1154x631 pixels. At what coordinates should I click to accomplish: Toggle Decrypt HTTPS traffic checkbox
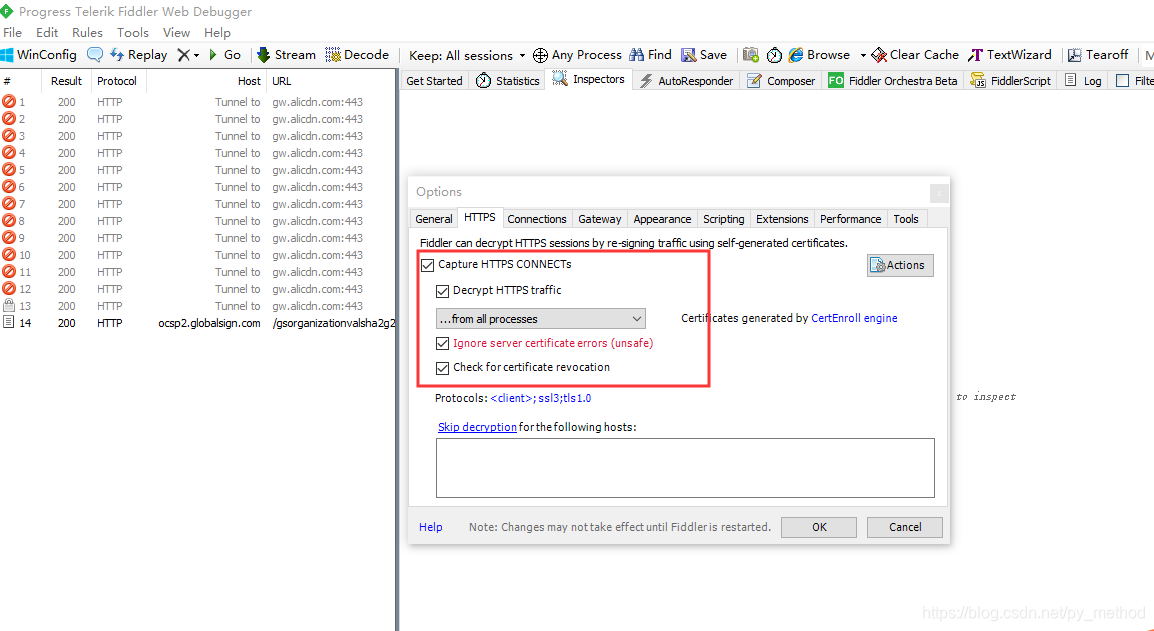pos(442,291)
